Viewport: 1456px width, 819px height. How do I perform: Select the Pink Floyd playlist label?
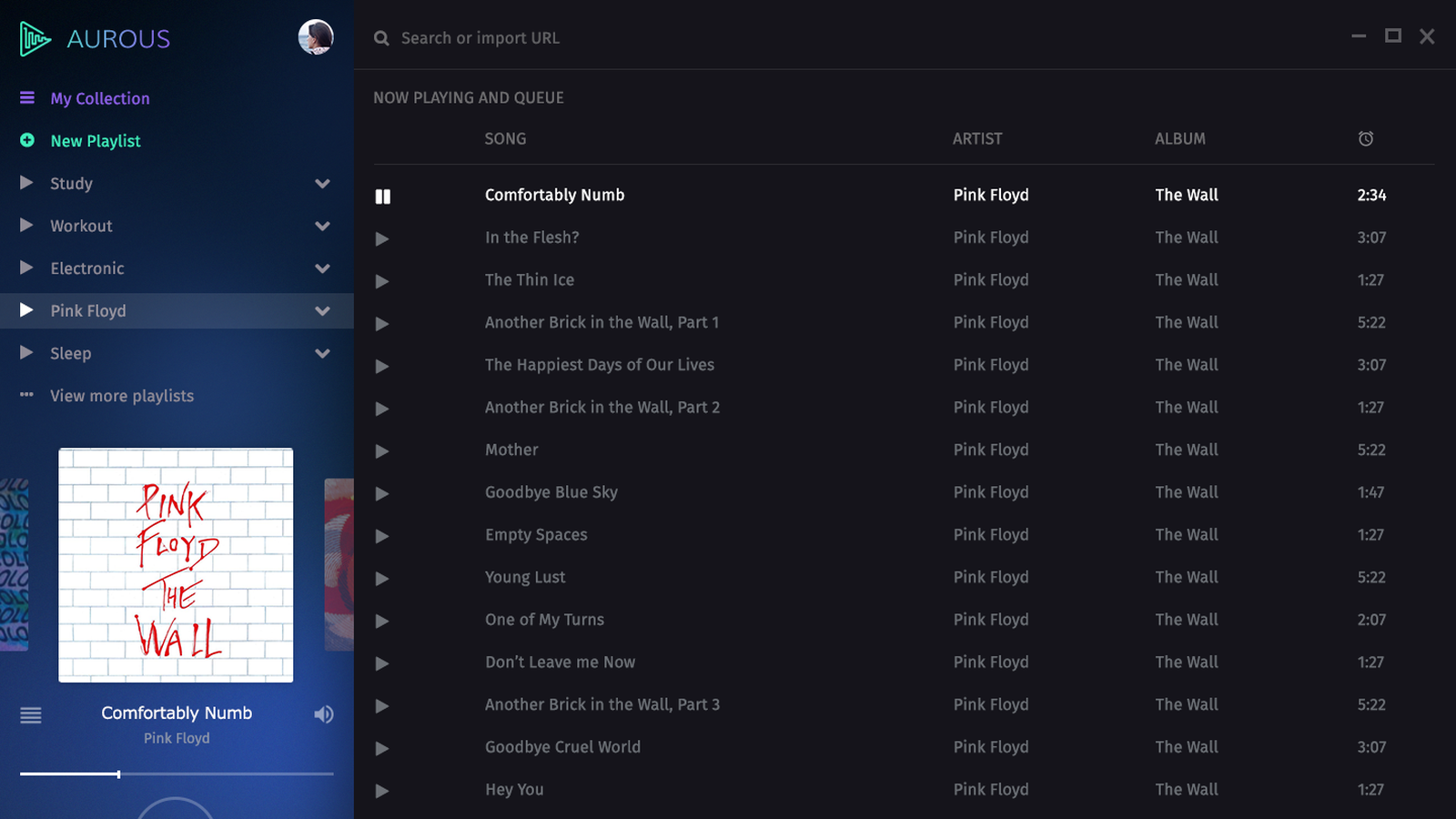pos(88,311)
